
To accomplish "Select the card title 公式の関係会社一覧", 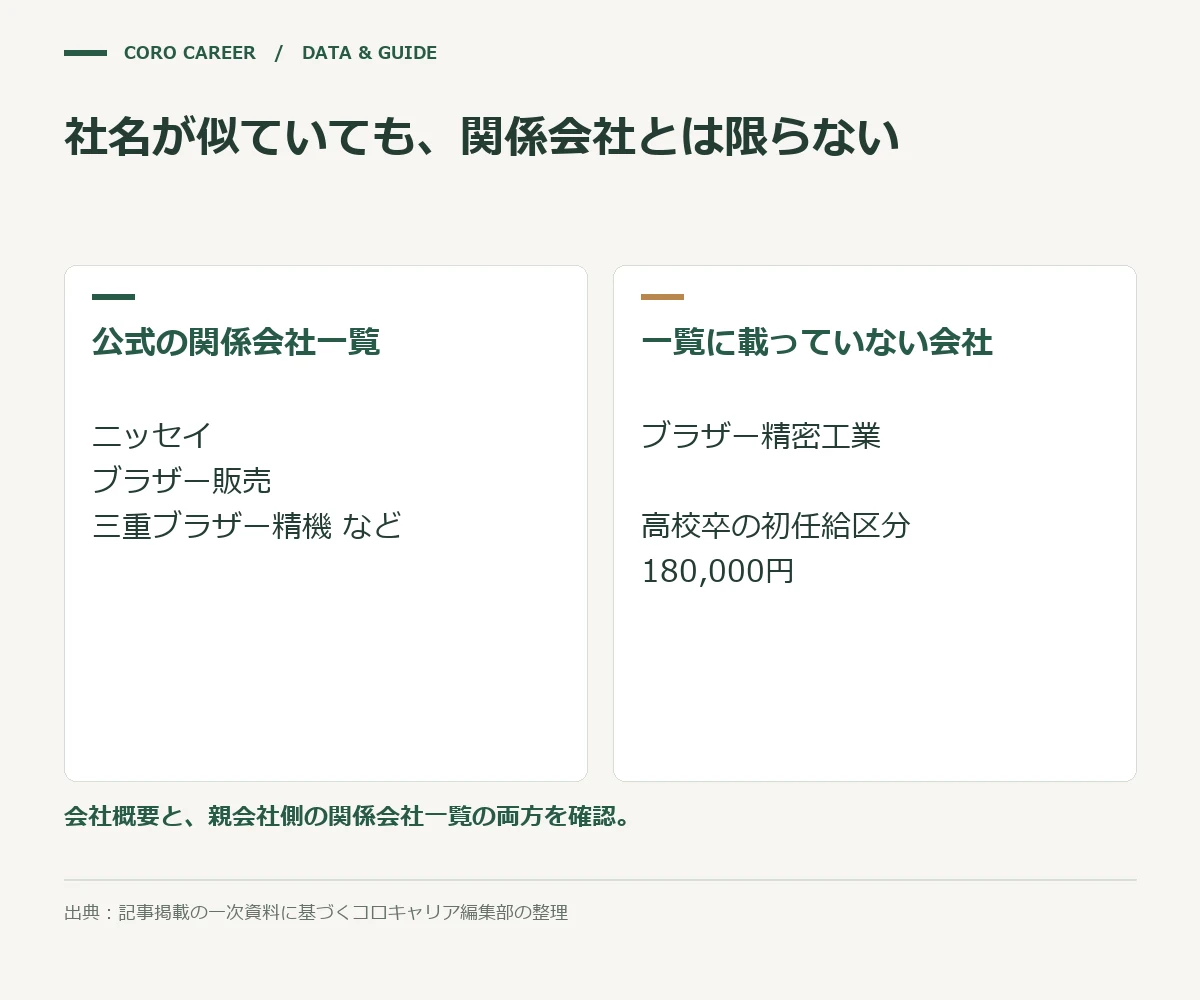I will pos(236,342).
